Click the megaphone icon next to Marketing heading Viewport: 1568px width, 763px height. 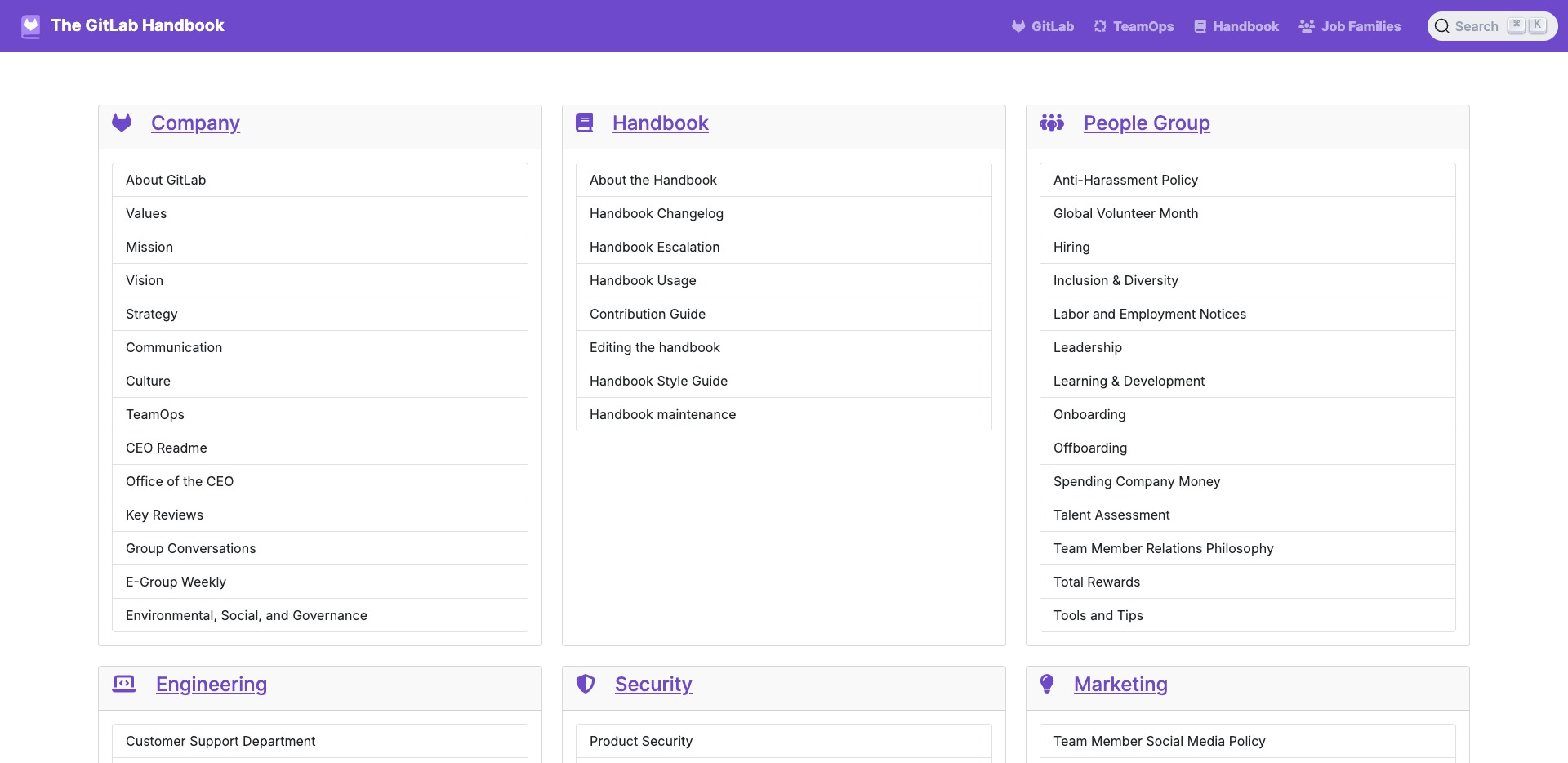1048,684
